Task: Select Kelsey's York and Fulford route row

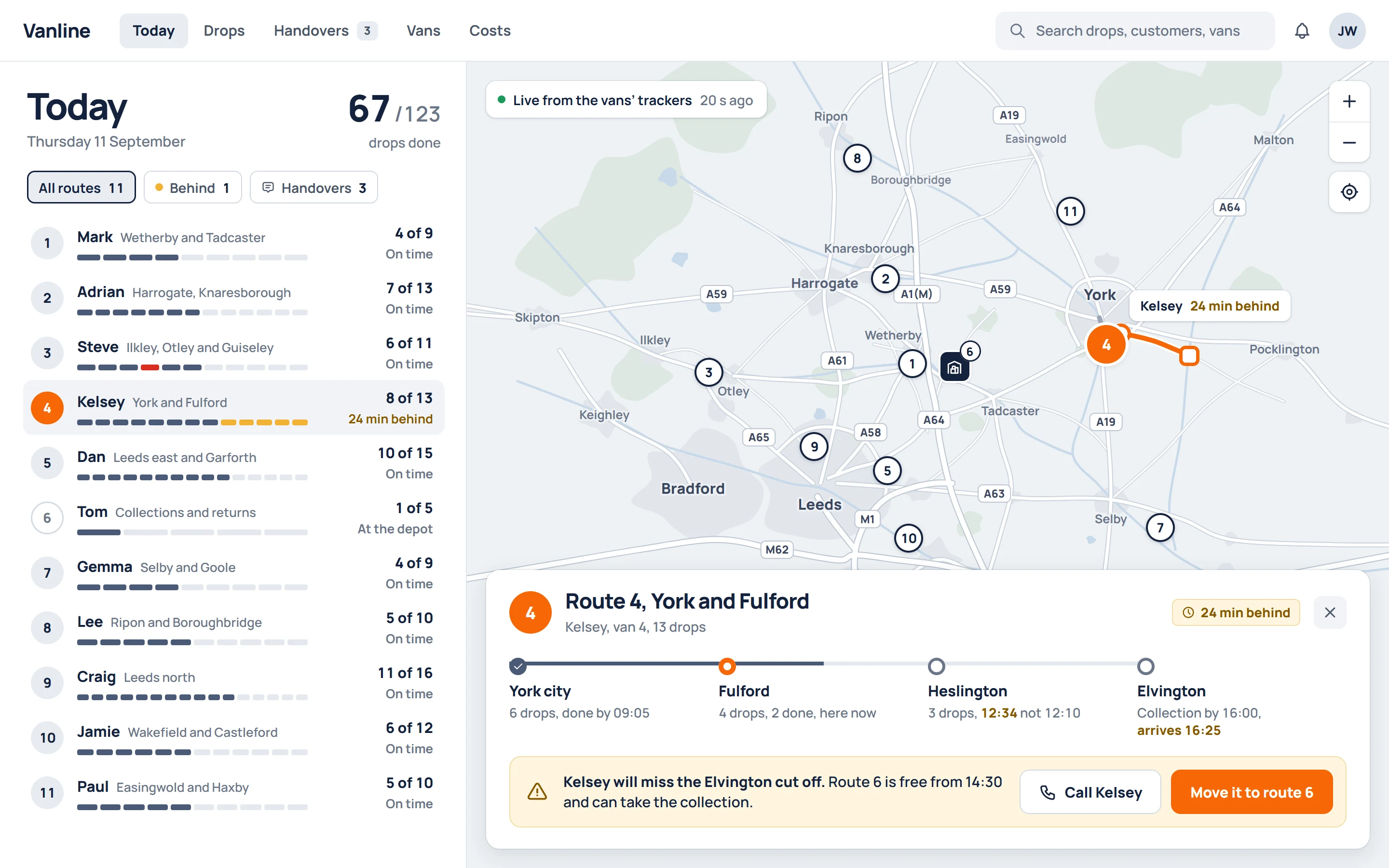Action: click(233, 408)
